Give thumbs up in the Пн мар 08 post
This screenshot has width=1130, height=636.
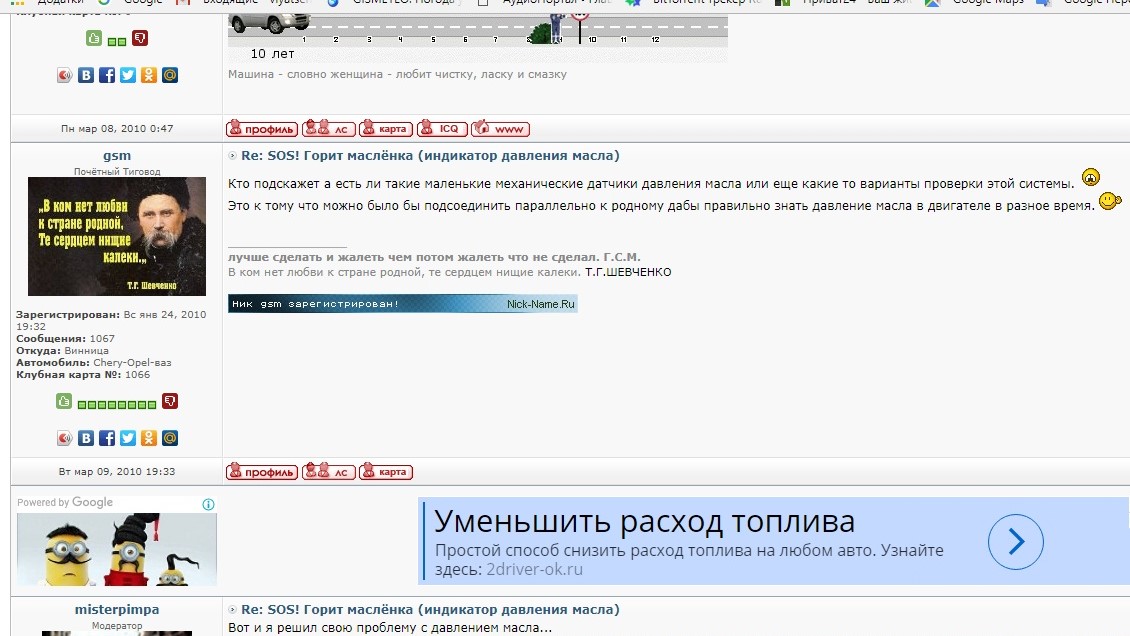94,38
